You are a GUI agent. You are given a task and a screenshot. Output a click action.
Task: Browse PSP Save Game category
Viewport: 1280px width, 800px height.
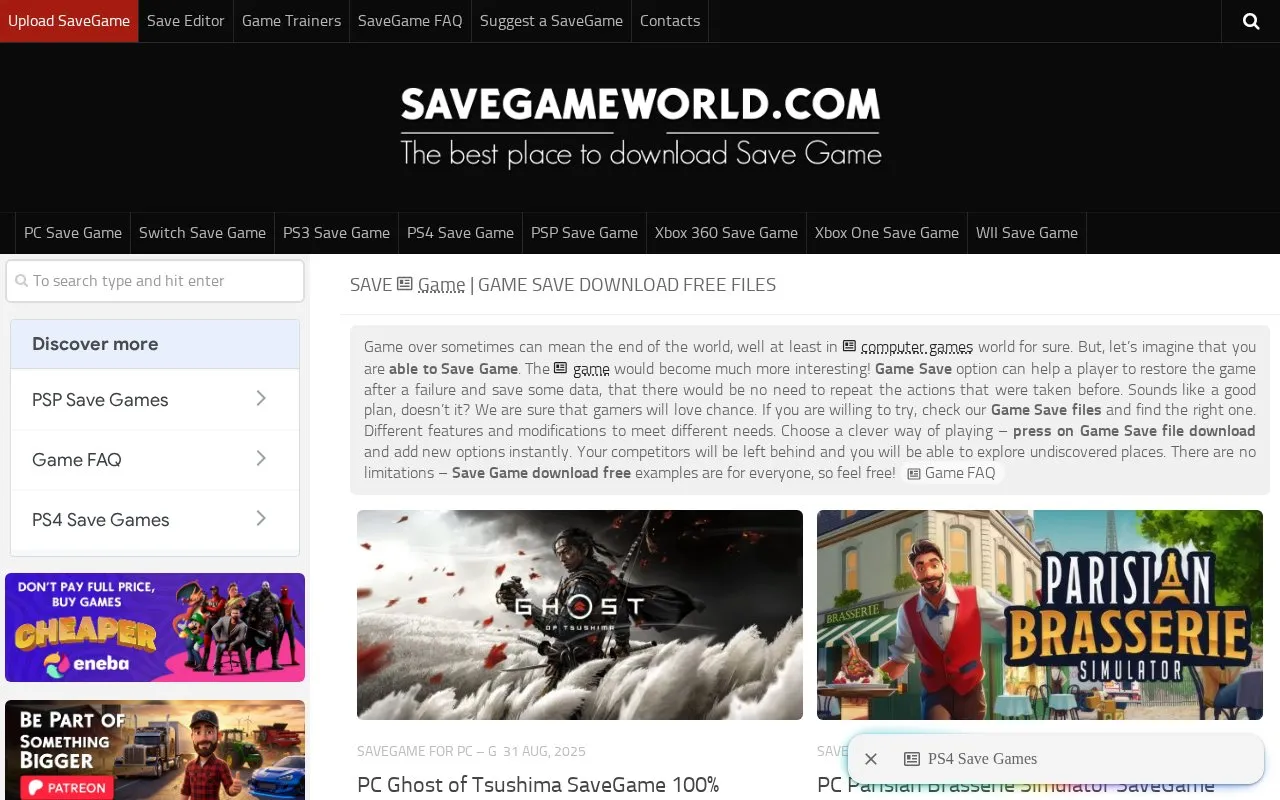[x=584, y=233]
